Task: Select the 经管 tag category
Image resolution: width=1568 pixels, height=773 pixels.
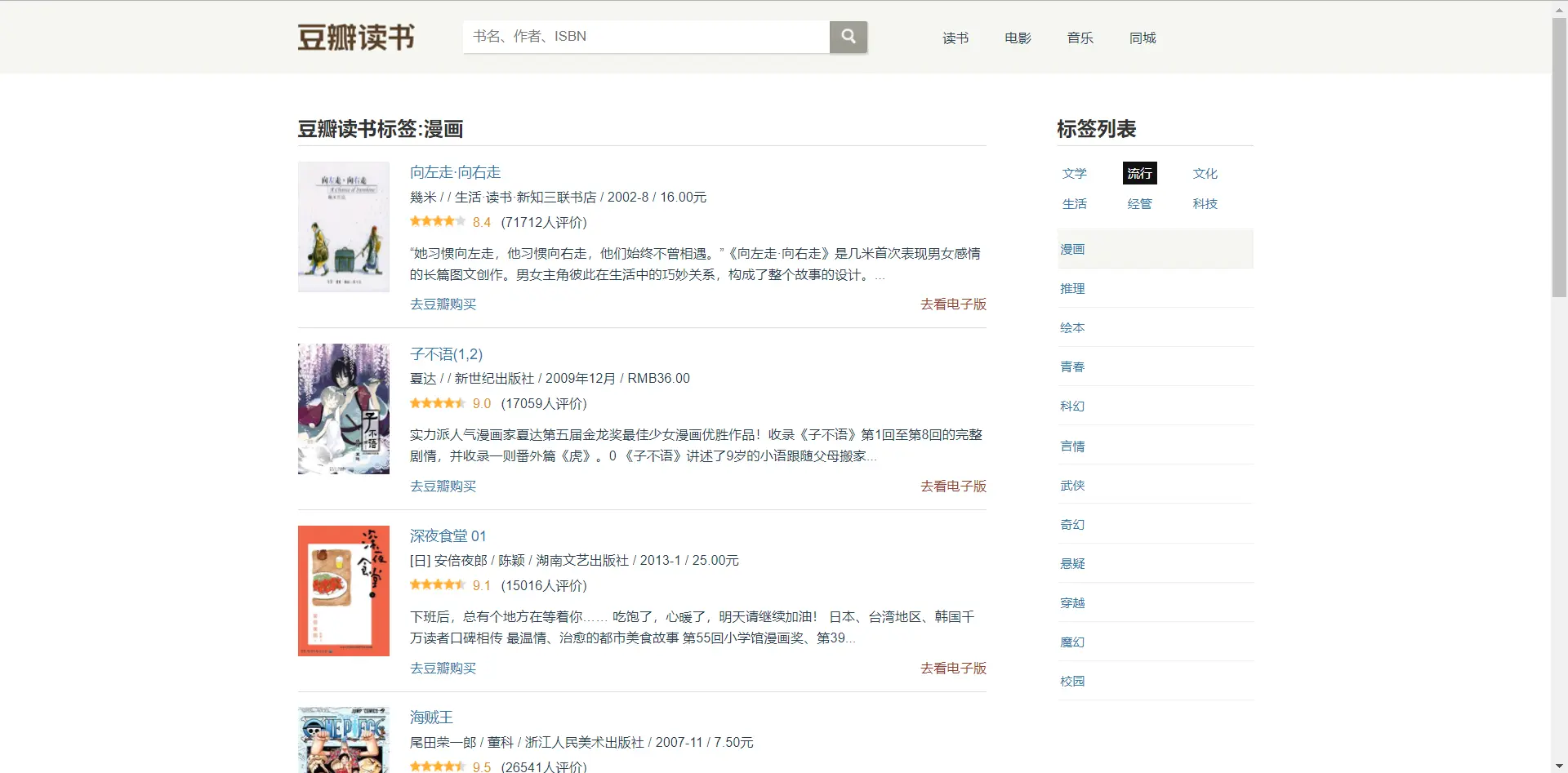Action: 1139,203
